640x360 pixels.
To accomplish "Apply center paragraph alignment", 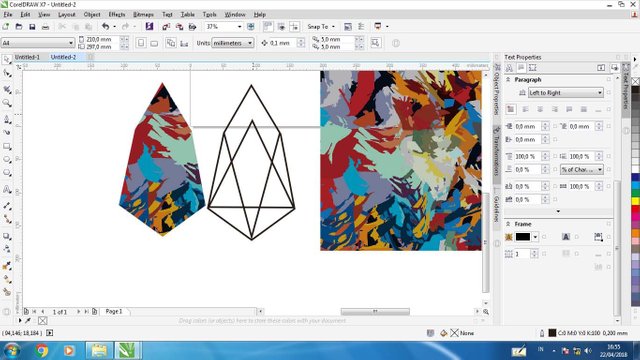I will (540, 109).
